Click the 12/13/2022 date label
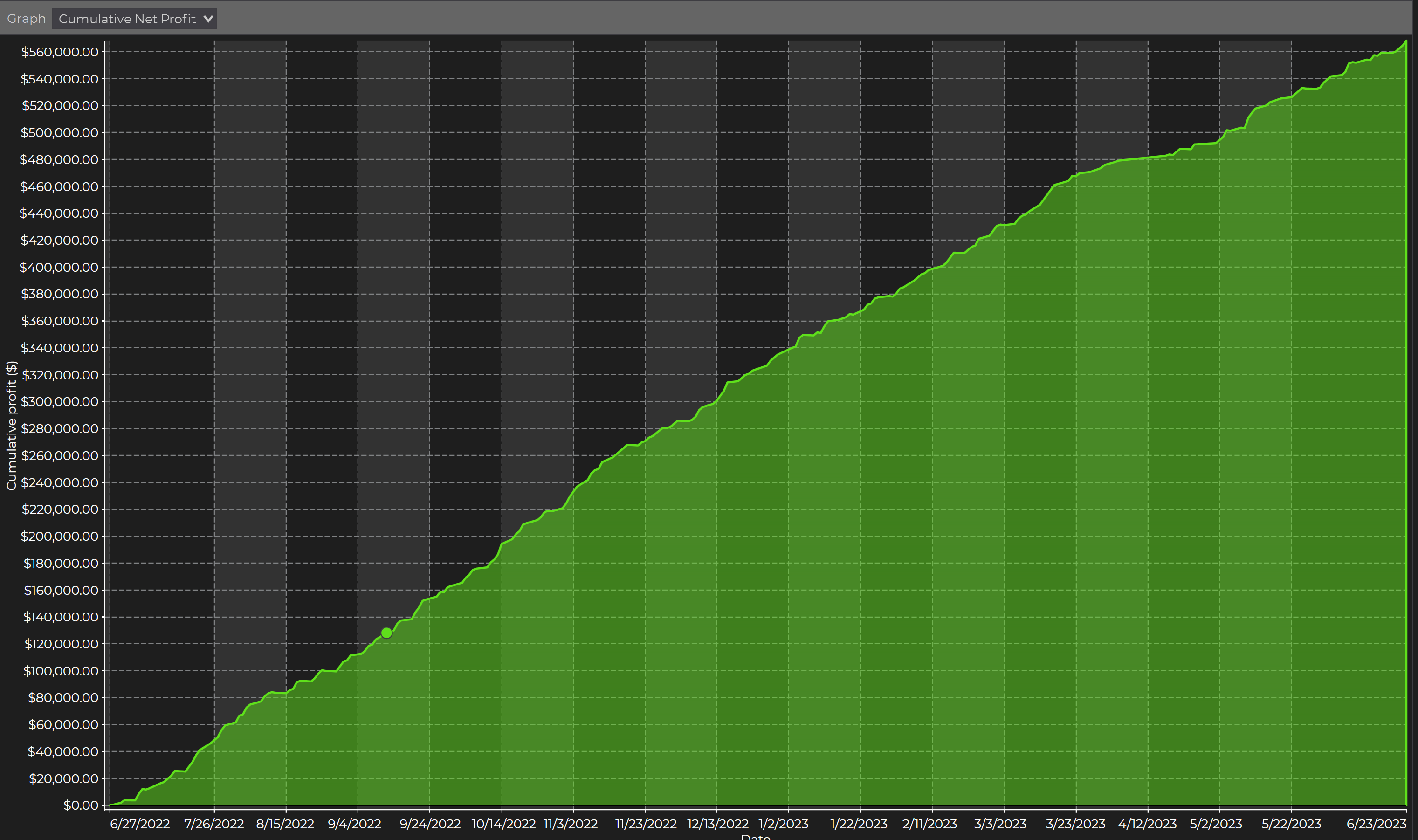The height and width of the screenshot is (840, 1418). pyautogui.click(x=718, y=824)
